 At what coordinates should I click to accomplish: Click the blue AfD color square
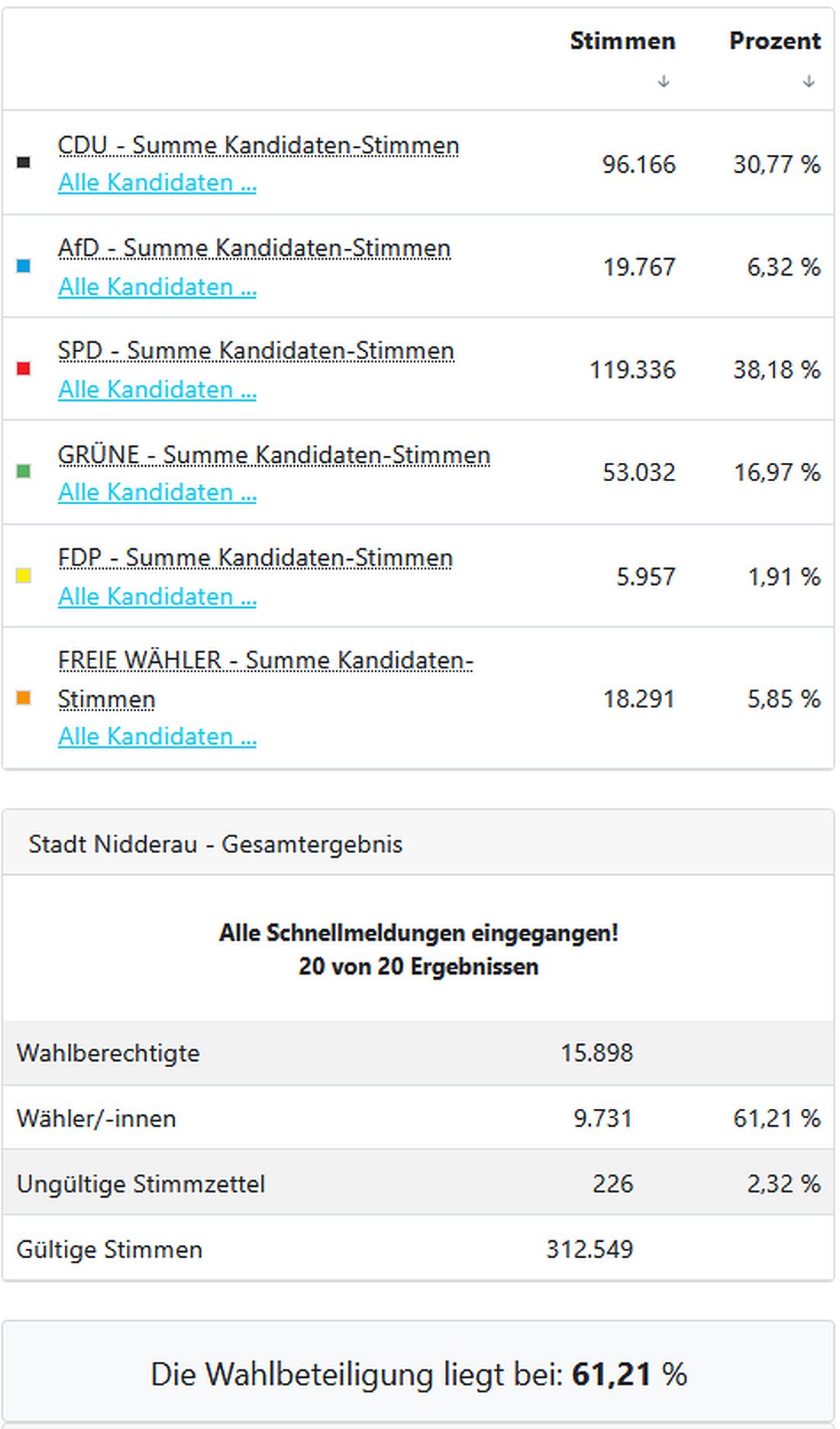click(24, 266)
